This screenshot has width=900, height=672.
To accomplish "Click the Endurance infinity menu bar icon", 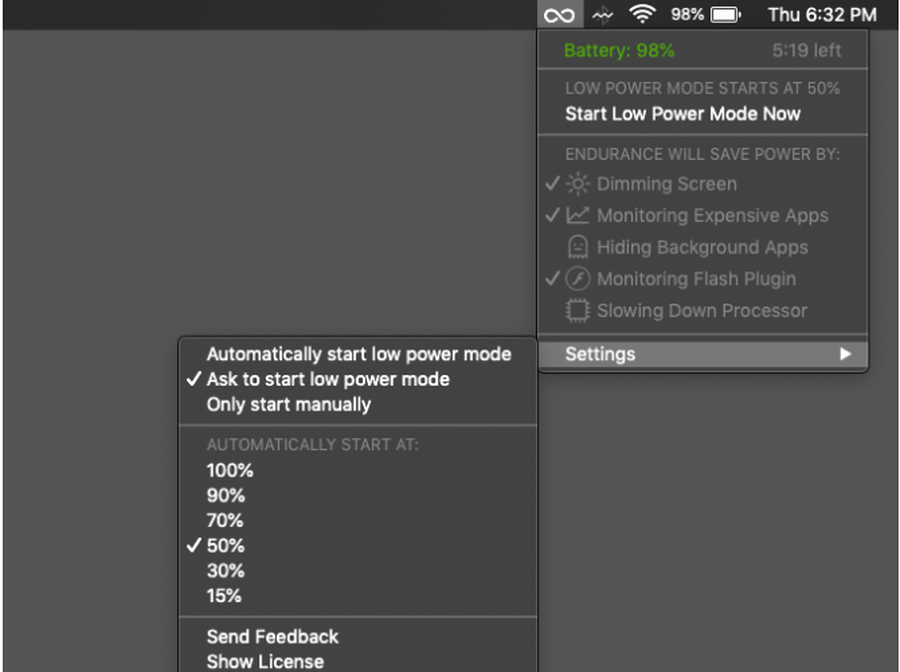I will click(x=560, y=15).
